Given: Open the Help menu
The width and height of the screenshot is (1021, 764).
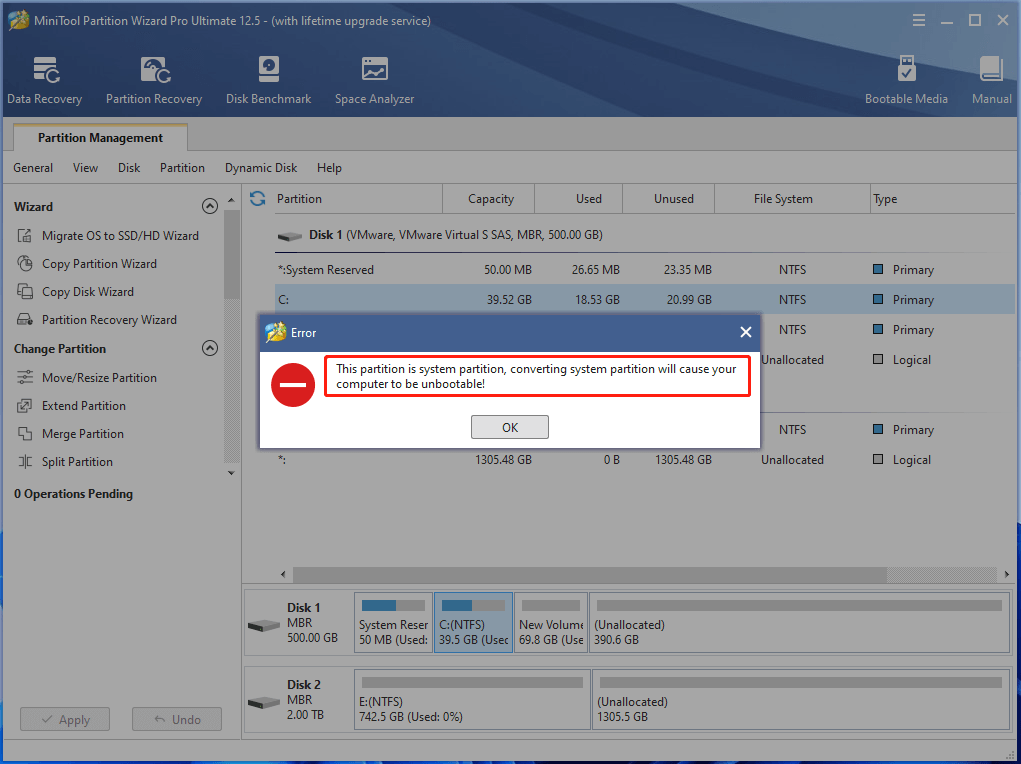Looking at the screenshot, I should coord(329,168).
